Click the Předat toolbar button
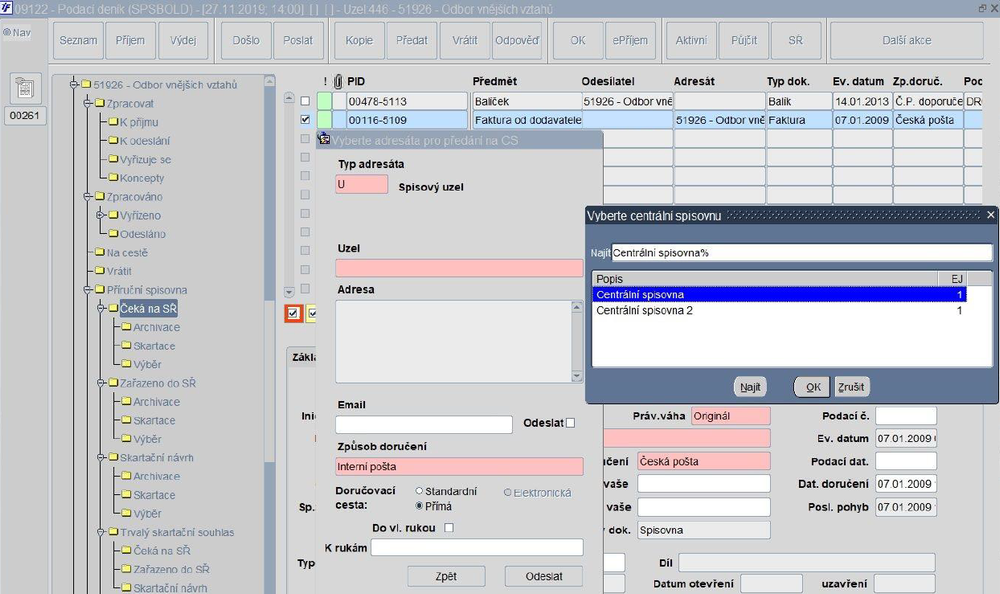1000x594 pixels. coord(412,40)
